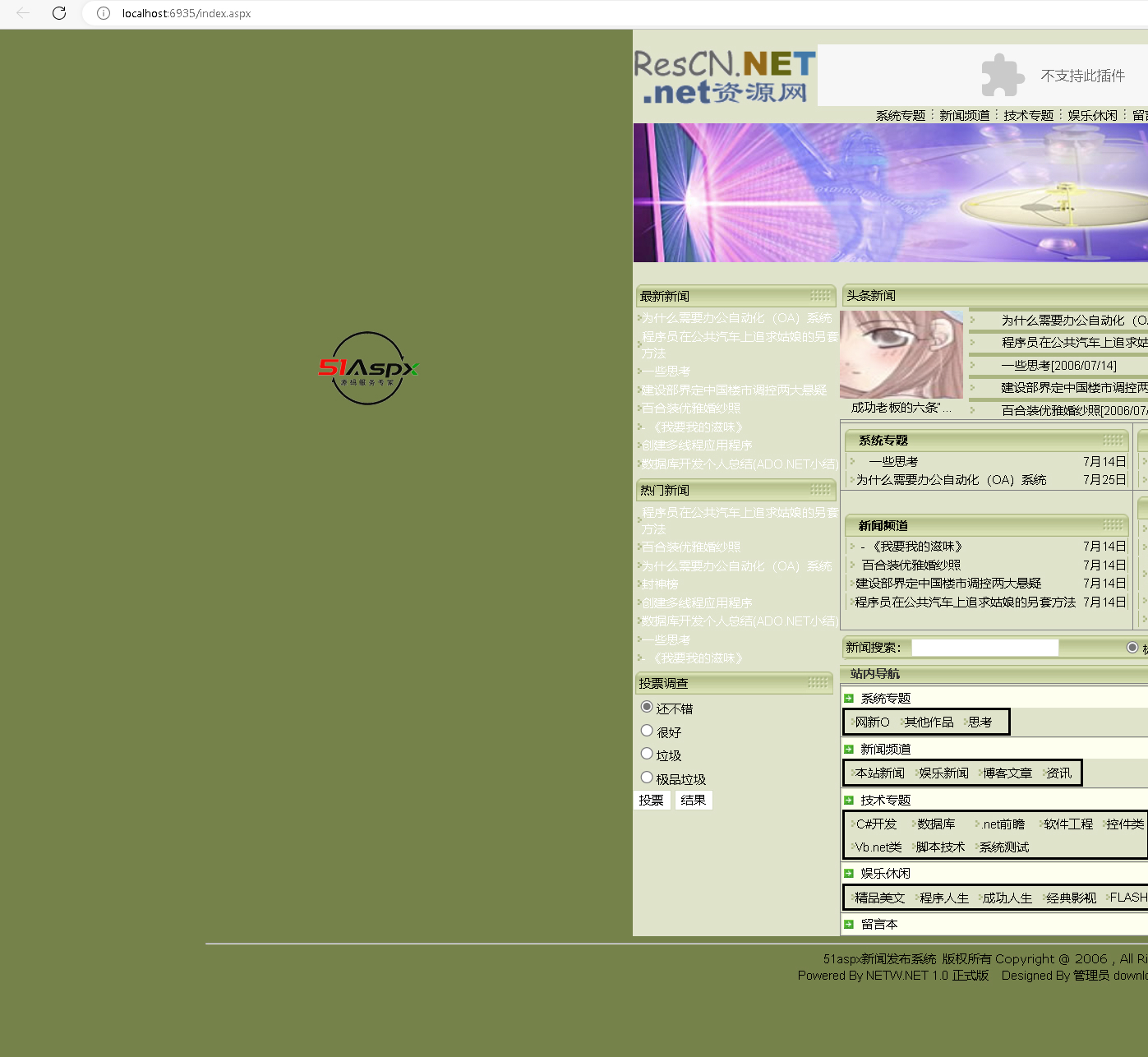Image resolution: width=1148 pixels, height=1057 pixels.
Task: Open 百合装优雅婚纱照 in the 新闻频道 panel
Action: (x=911, y=565)
